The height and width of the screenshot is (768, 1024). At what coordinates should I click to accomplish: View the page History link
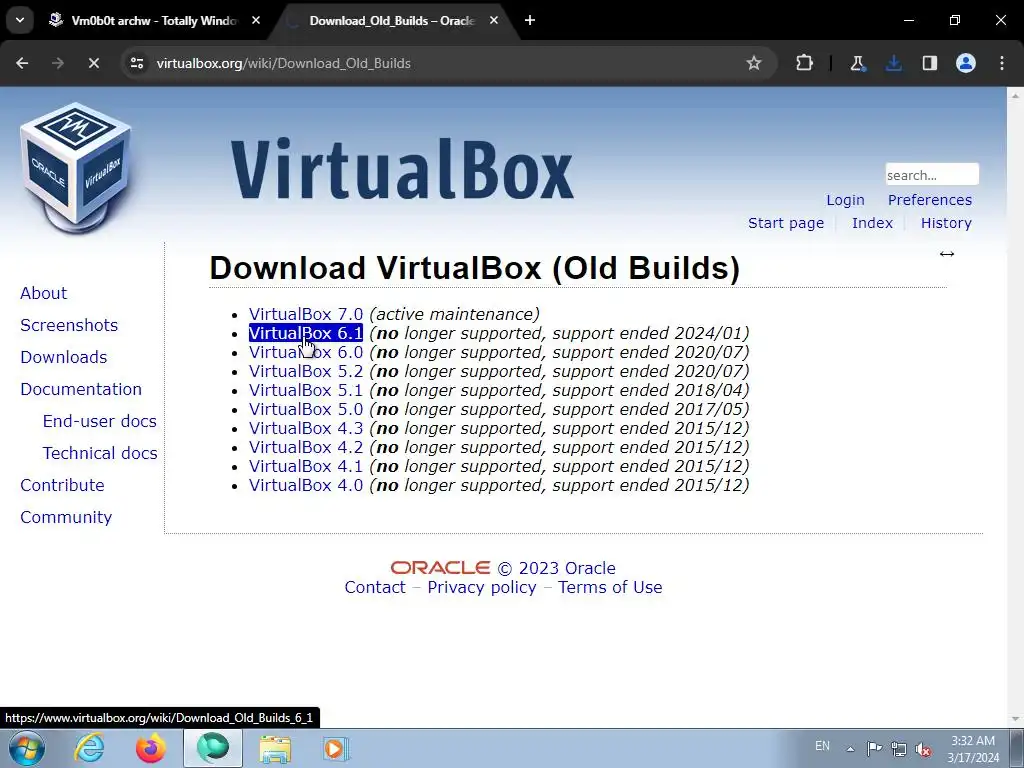[946, 223]
